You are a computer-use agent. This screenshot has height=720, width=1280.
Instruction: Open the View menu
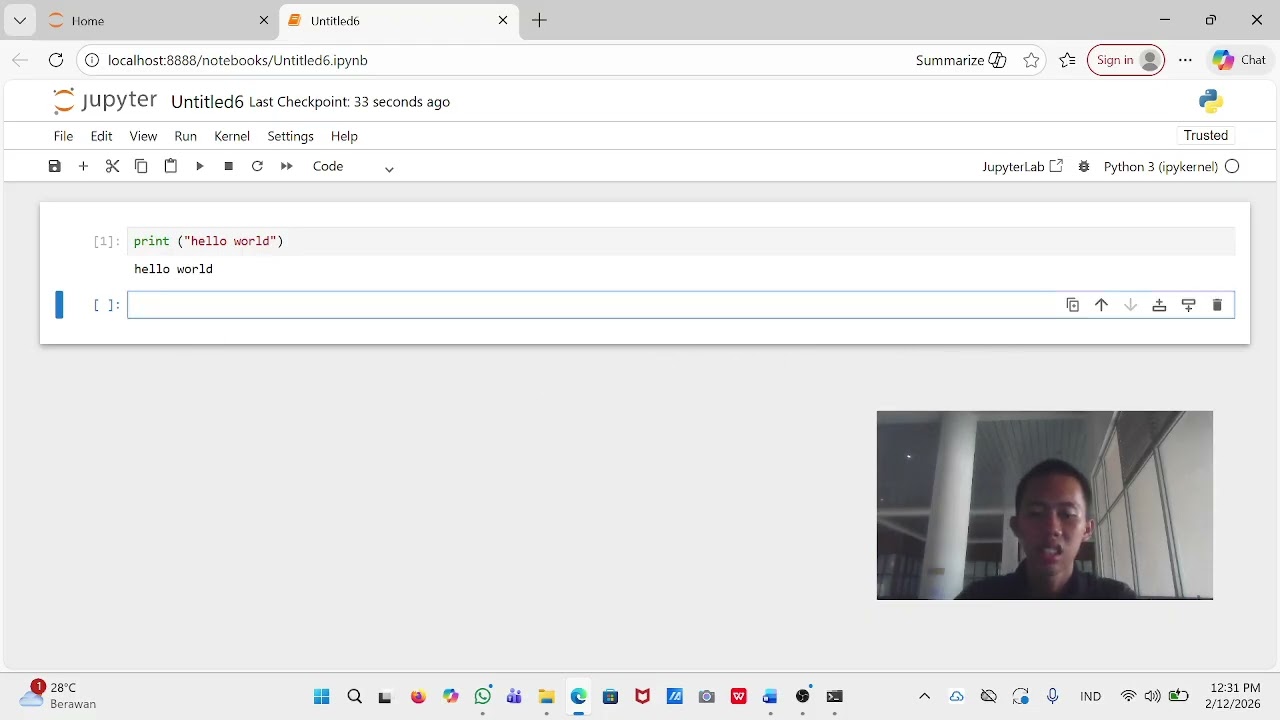(143, 136)
